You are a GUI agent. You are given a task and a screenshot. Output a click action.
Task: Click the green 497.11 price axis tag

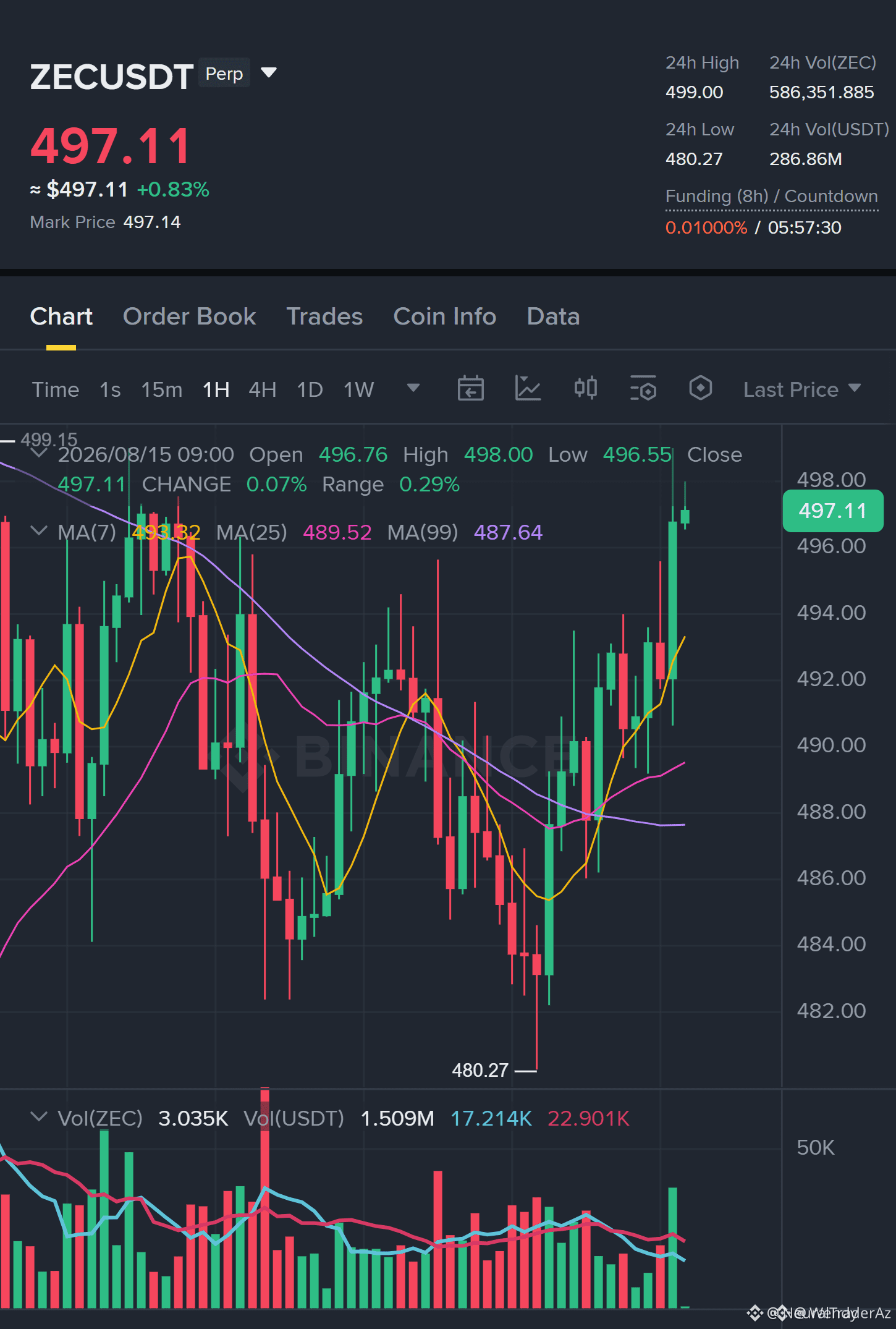[832, 511]
